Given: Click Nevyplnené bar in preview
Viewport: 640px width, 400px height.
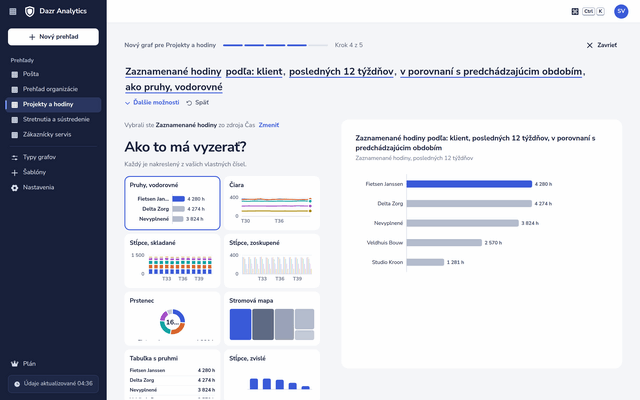Looking at the screenshot, I should coord(462,223).
